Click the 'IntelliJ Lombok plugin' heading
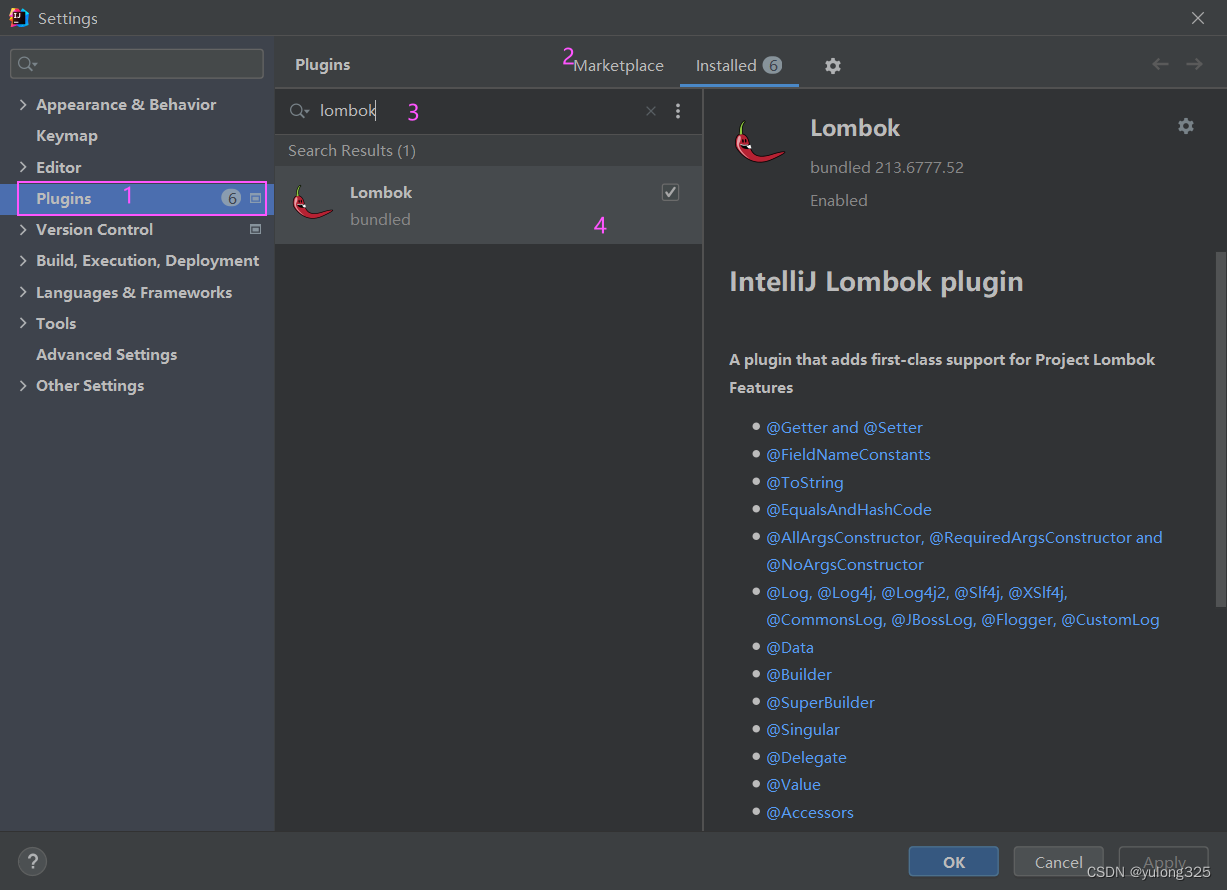Screen dimensions: 1227x890 [876, 281]
